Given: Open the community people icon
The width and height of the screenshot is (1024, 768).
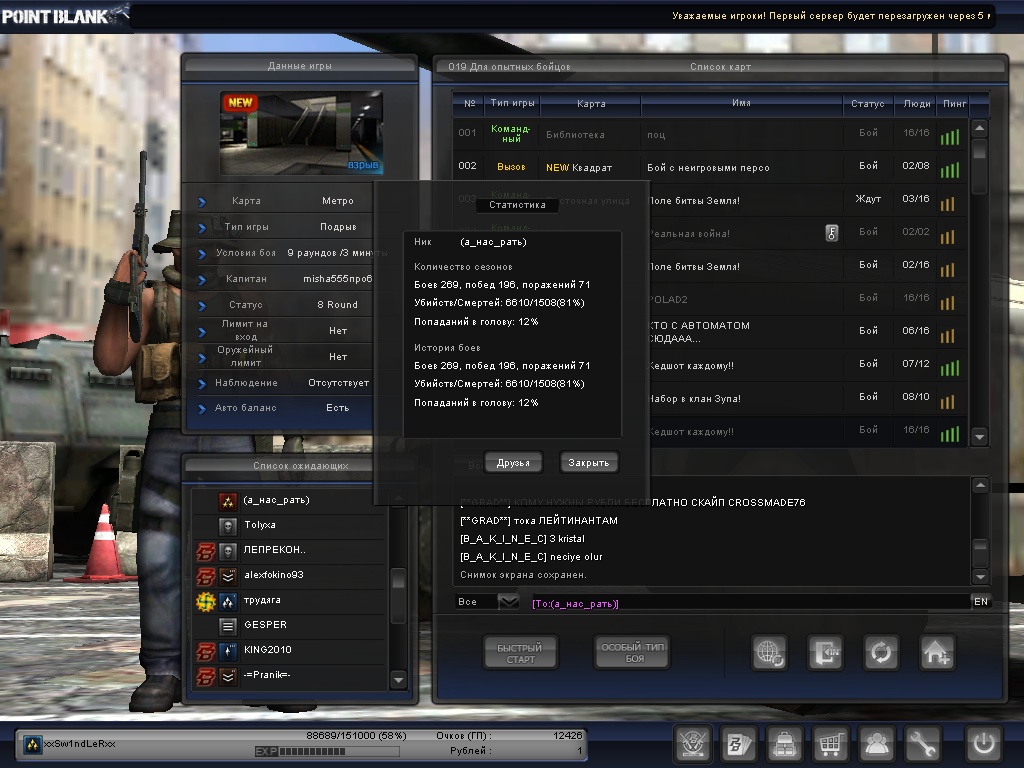Looking at the screenshot, I should pyautogui.click(x=876, y=743).
